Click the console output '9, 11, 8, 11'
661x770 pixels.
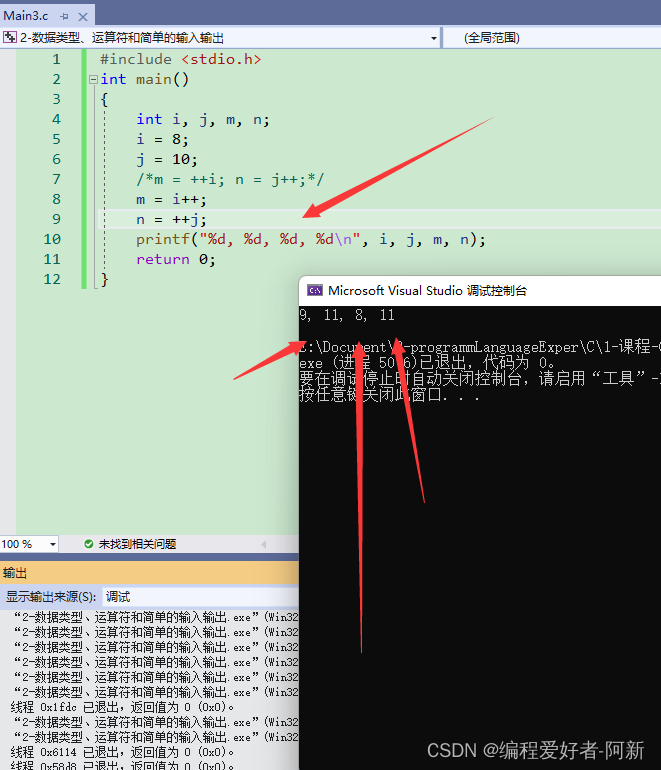pos(347,315)
